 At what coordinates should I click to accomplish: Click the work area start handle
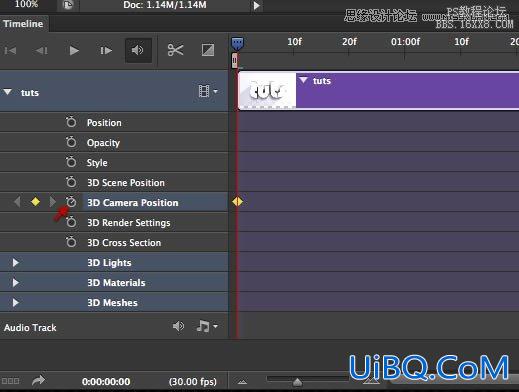(235, 61)
